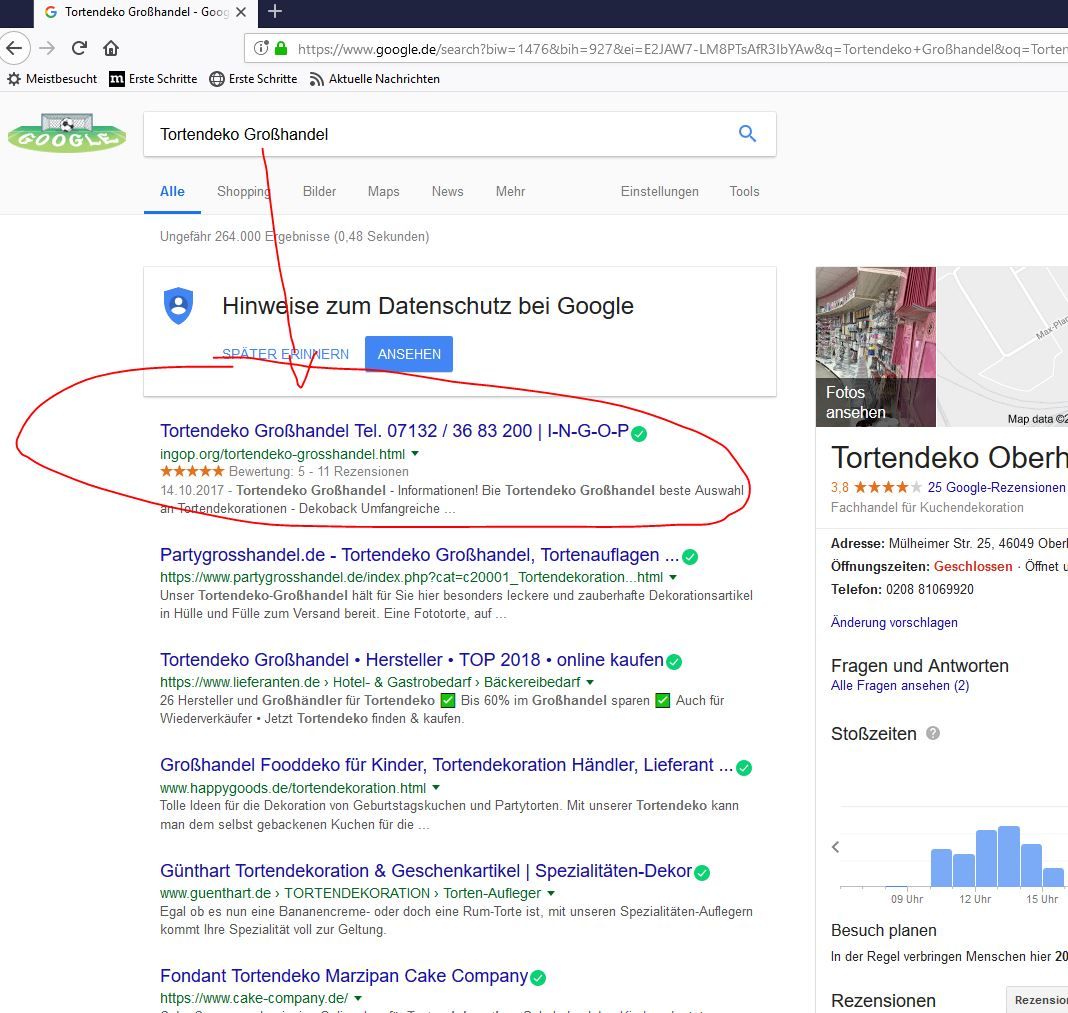Switch to the Bilder tab
Image resolution: width=1068 pixels, height=1013 pixels.
click(x=319, y=191)
